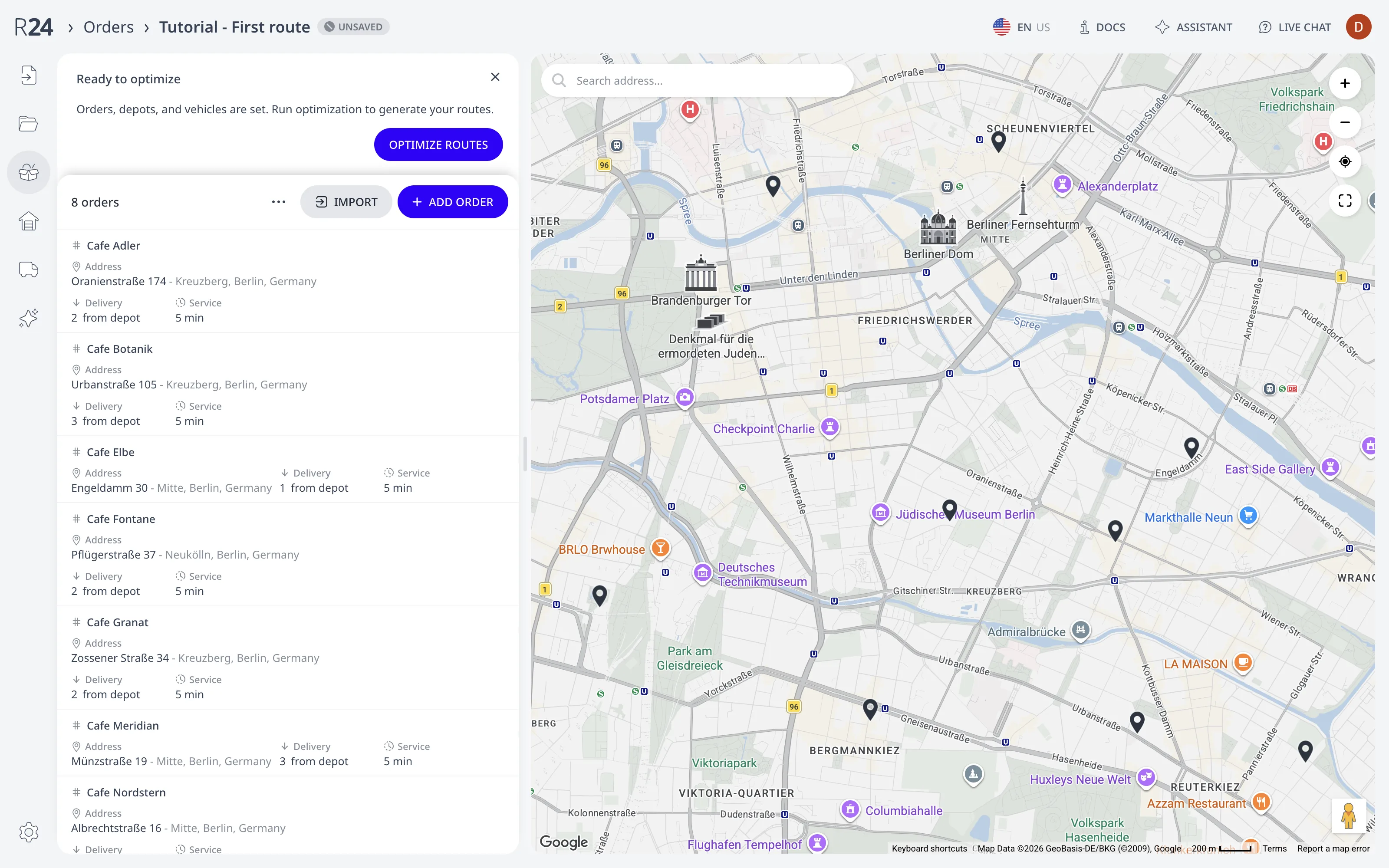The image size is (1389, 868).
Task: Open Street View pegman
Action: tap(1348, 816)
